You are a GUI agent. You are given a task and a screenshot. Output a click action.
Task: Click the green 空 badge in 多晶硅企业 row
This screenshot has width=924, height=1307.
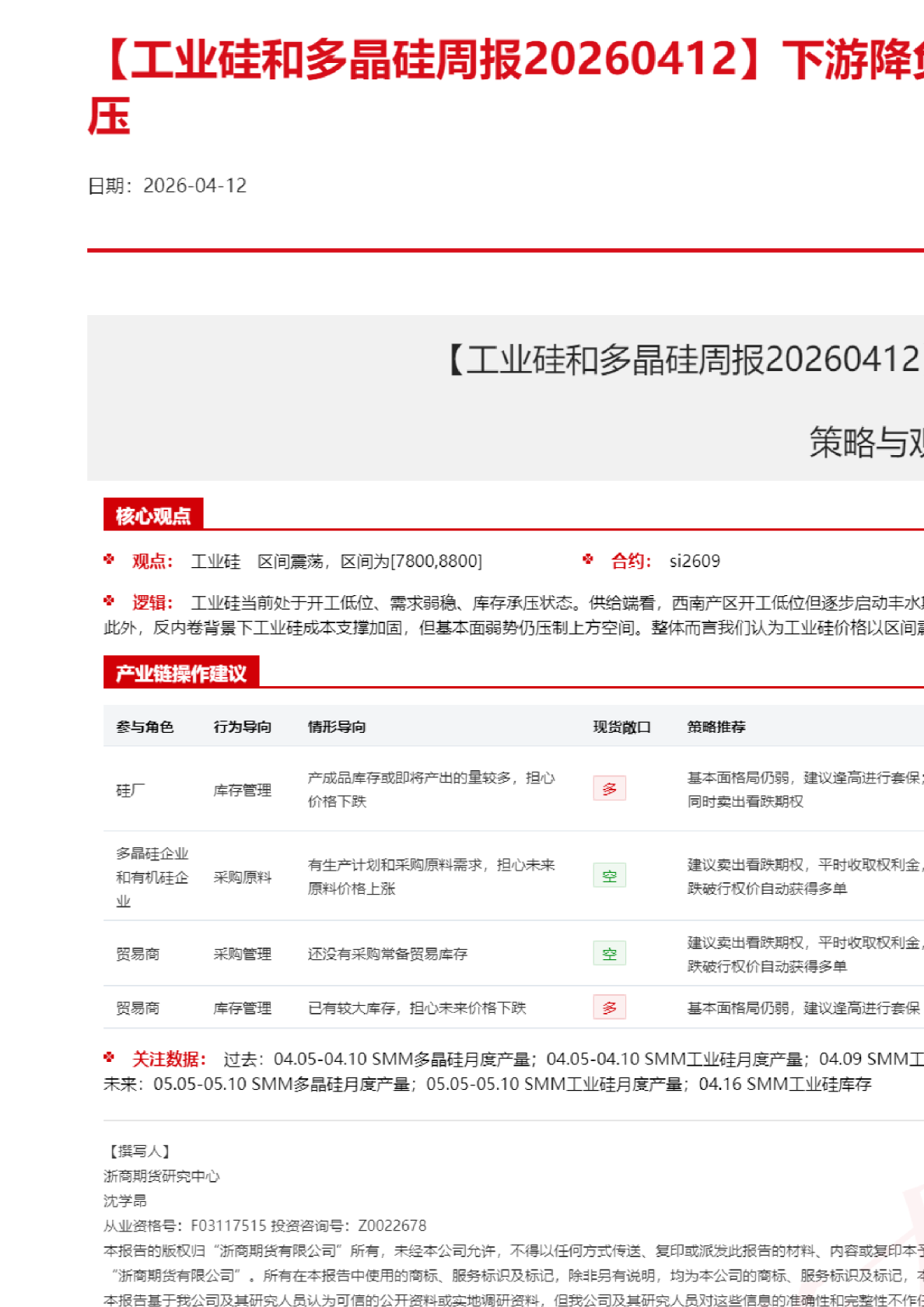pos(609,876)
